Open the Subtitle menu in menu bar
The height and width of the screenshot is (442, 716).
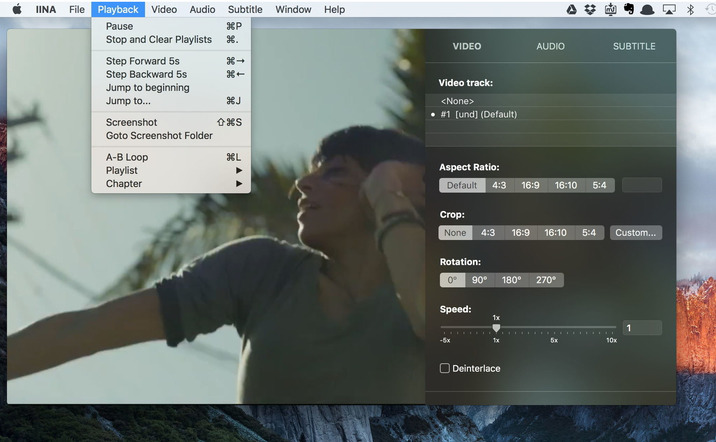(x=245, y=9)
